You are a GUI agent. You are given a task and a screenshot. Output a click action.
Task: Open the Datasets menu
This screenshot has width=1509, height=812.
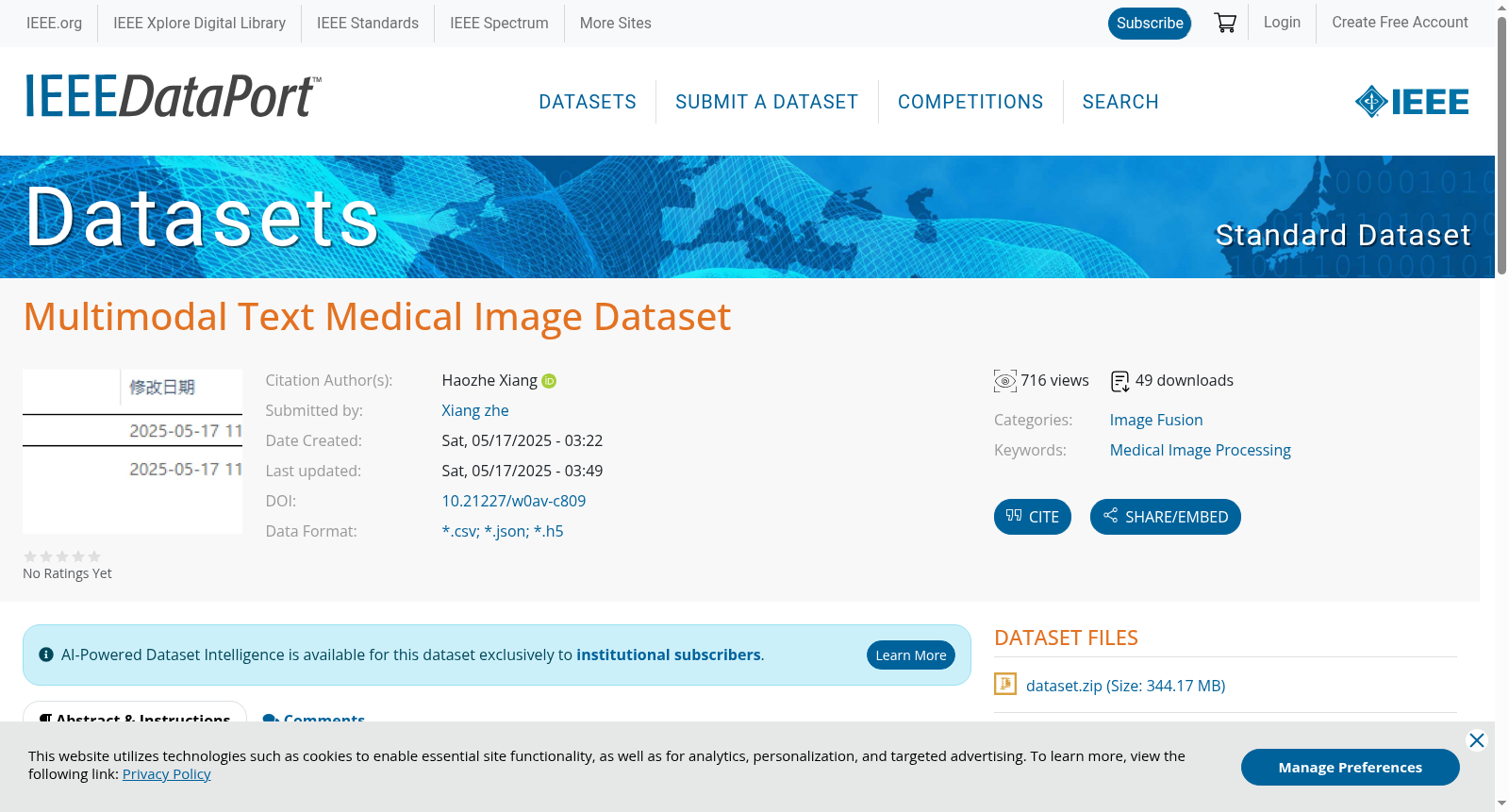click(588, 102)
